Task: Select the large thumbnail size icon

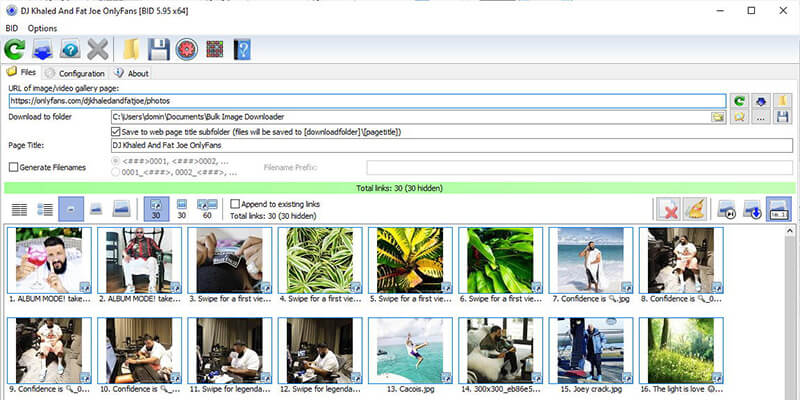Action: [x=121, y=209]
